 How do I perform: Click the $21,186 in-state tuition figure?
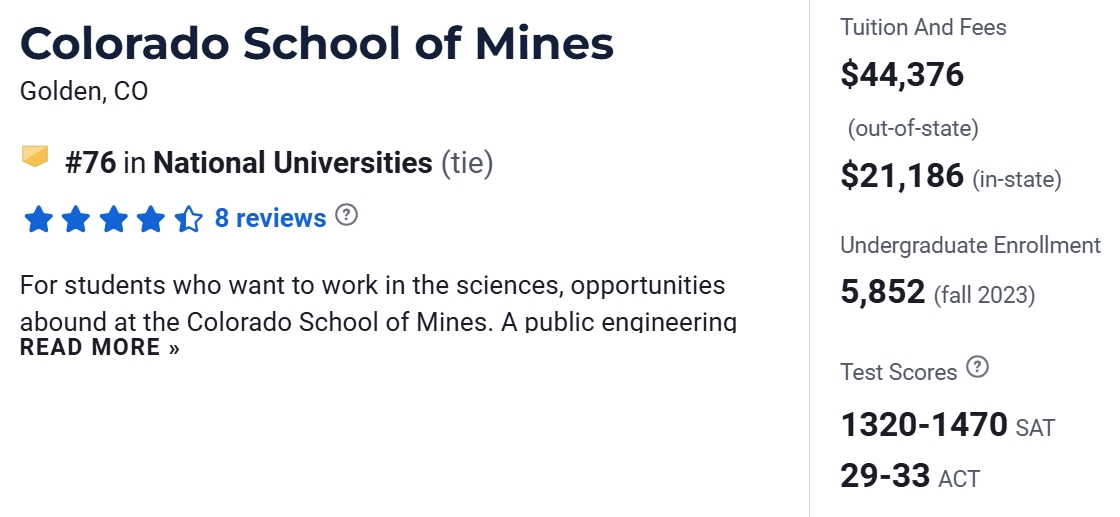tap(902, 176)
